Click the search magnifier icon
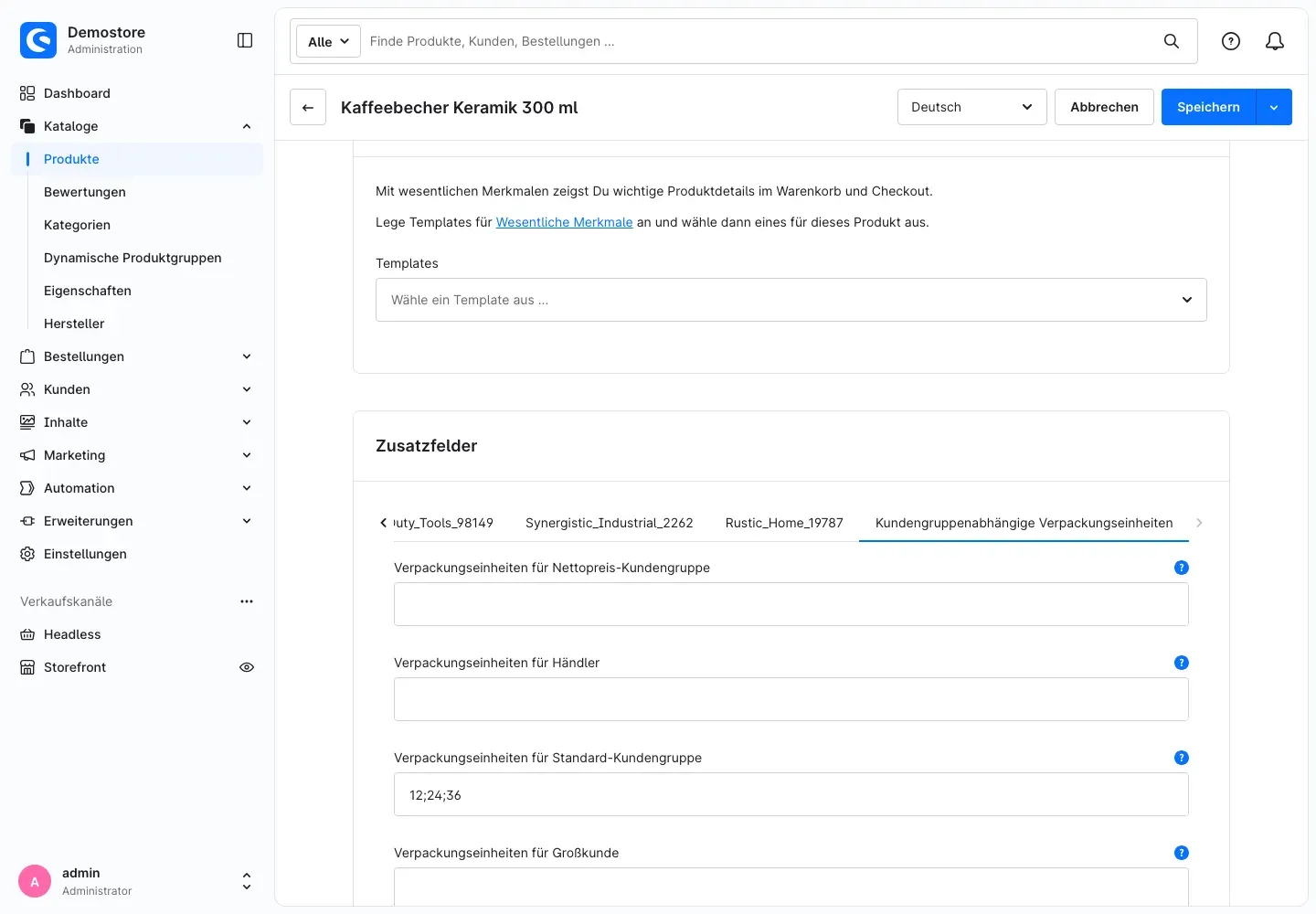 (x=1172, y=41)
